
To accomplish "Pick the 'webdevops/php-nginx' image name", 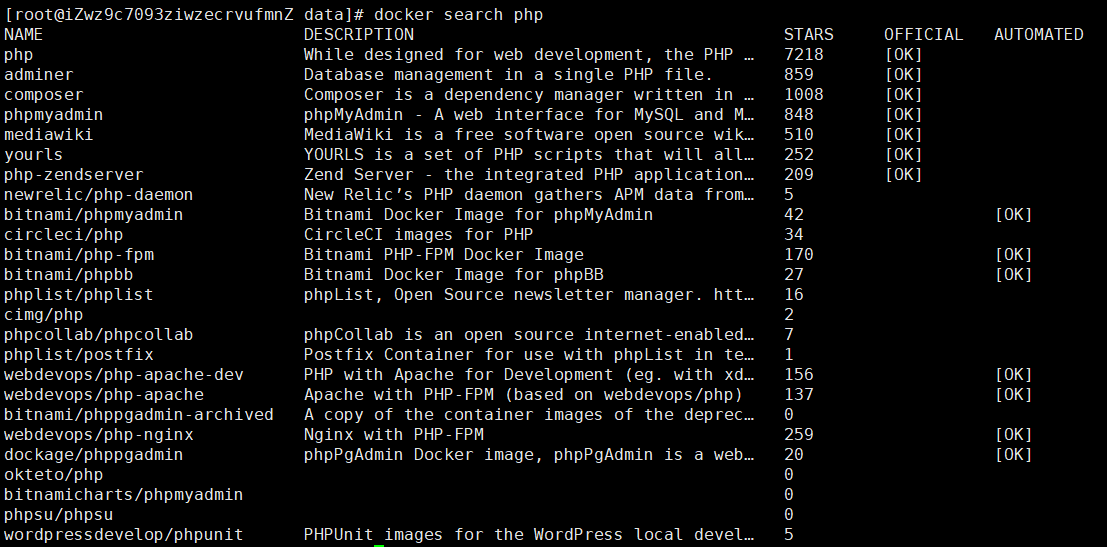I will (98, 434).
